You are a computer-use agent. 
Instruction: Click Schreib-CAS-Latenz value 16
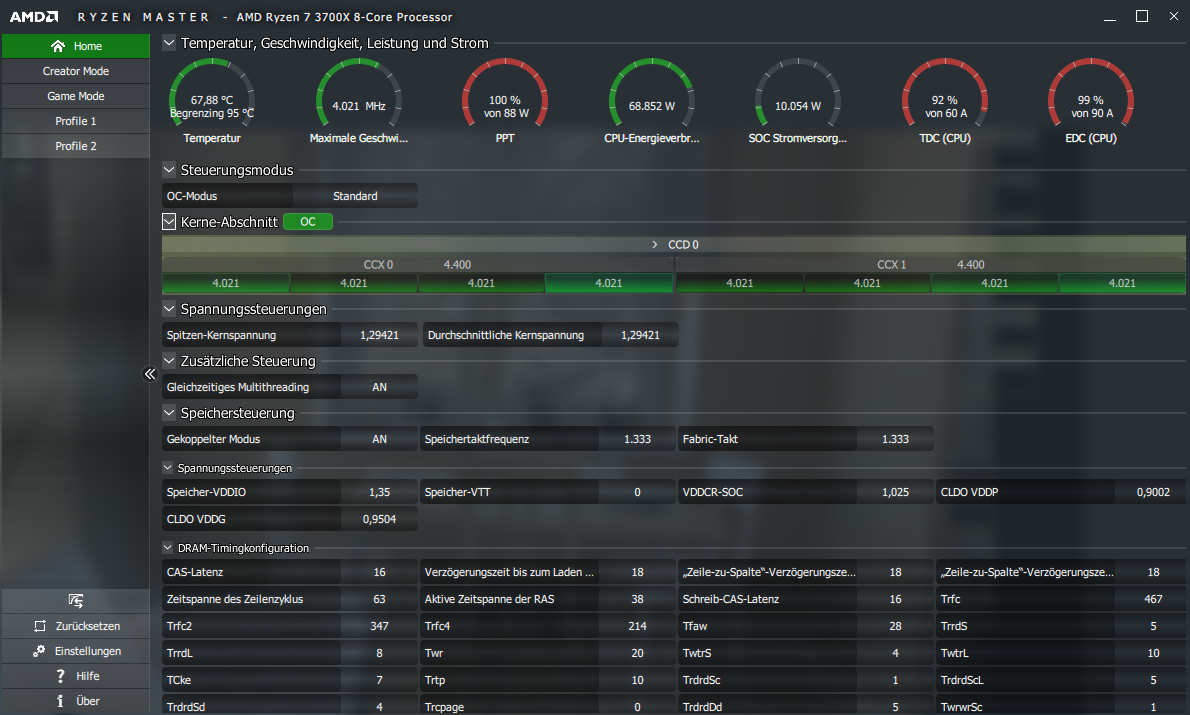point(895,599)
